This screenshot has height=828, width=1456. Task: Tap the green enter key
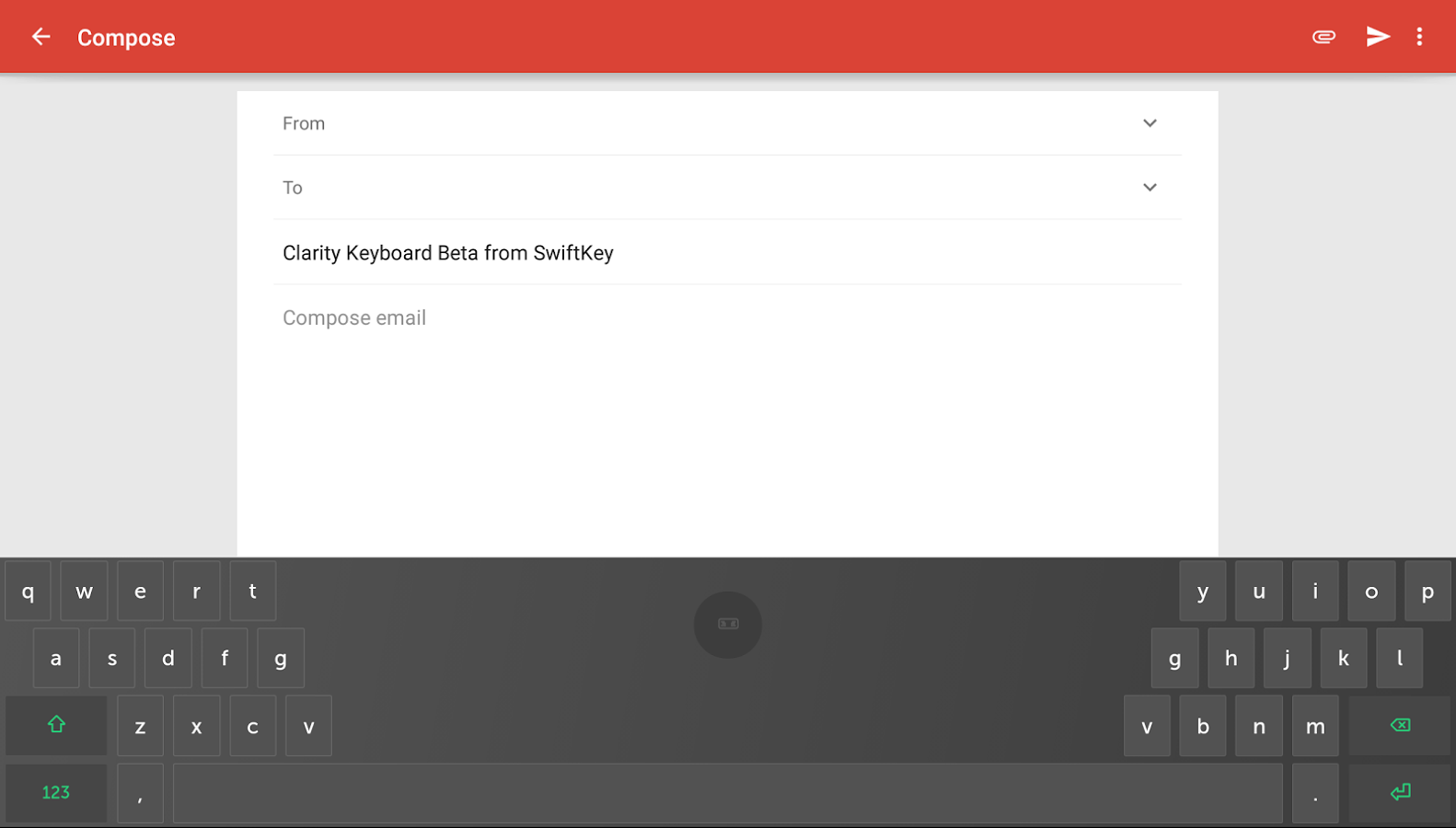1400,792
